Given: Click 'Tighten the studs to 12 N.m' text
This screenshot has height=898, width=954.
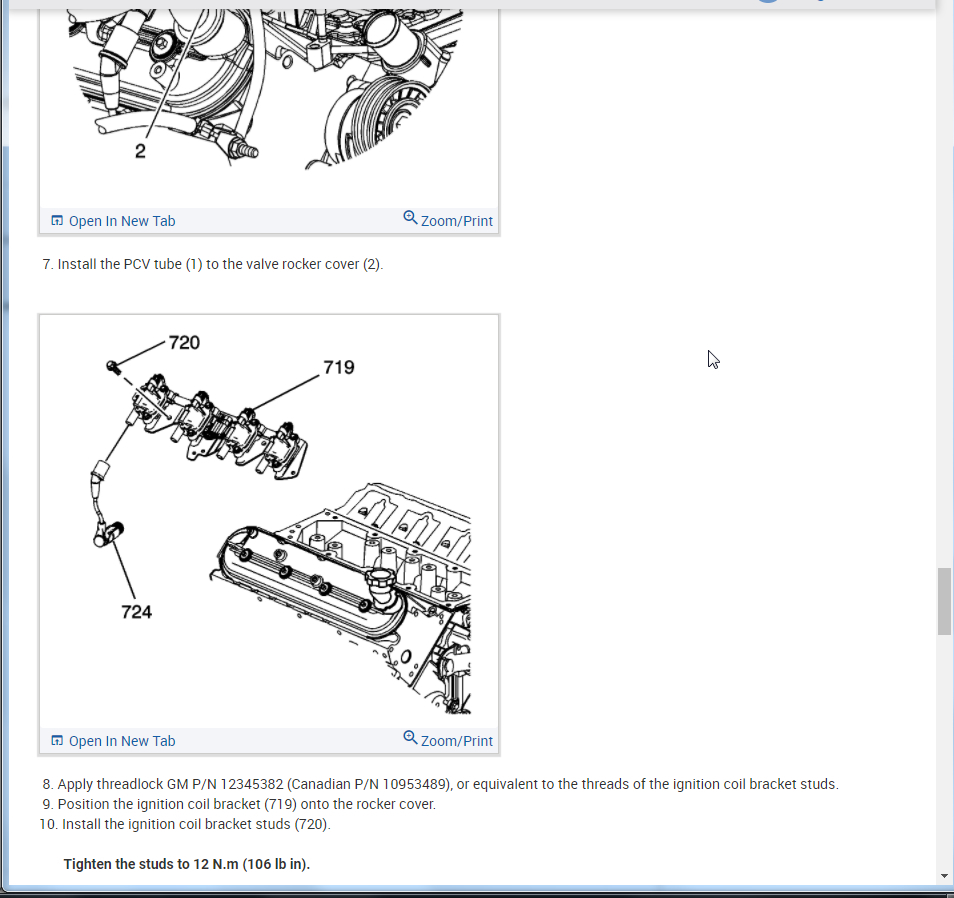Looking at the screenshot, I should tap(187, 864).
